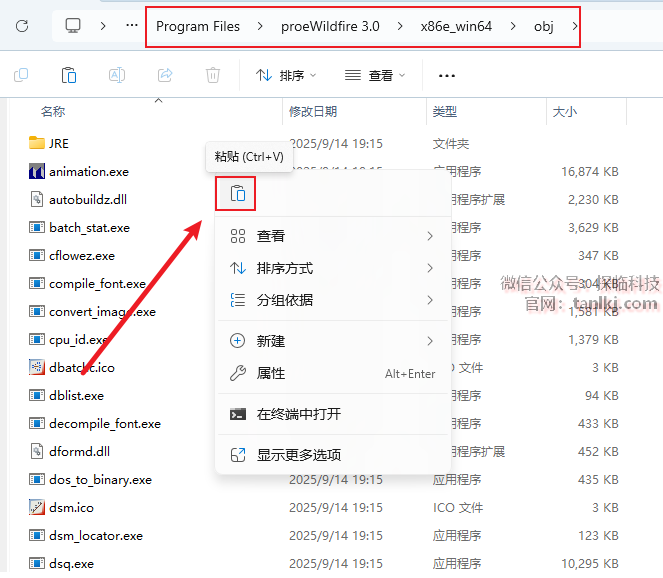
Task: Click the 10,295 KB size cell
Action: click(x=590, y=563)
